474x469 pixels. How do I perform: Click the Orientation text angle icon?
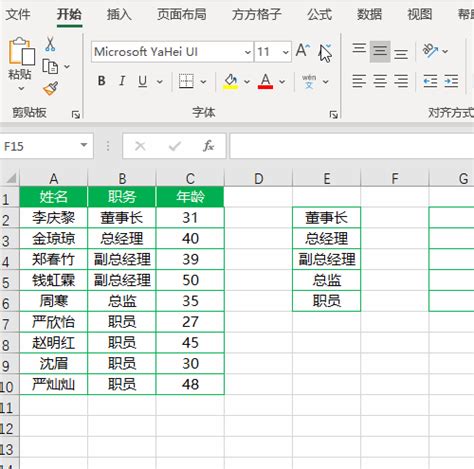[430, 51]
